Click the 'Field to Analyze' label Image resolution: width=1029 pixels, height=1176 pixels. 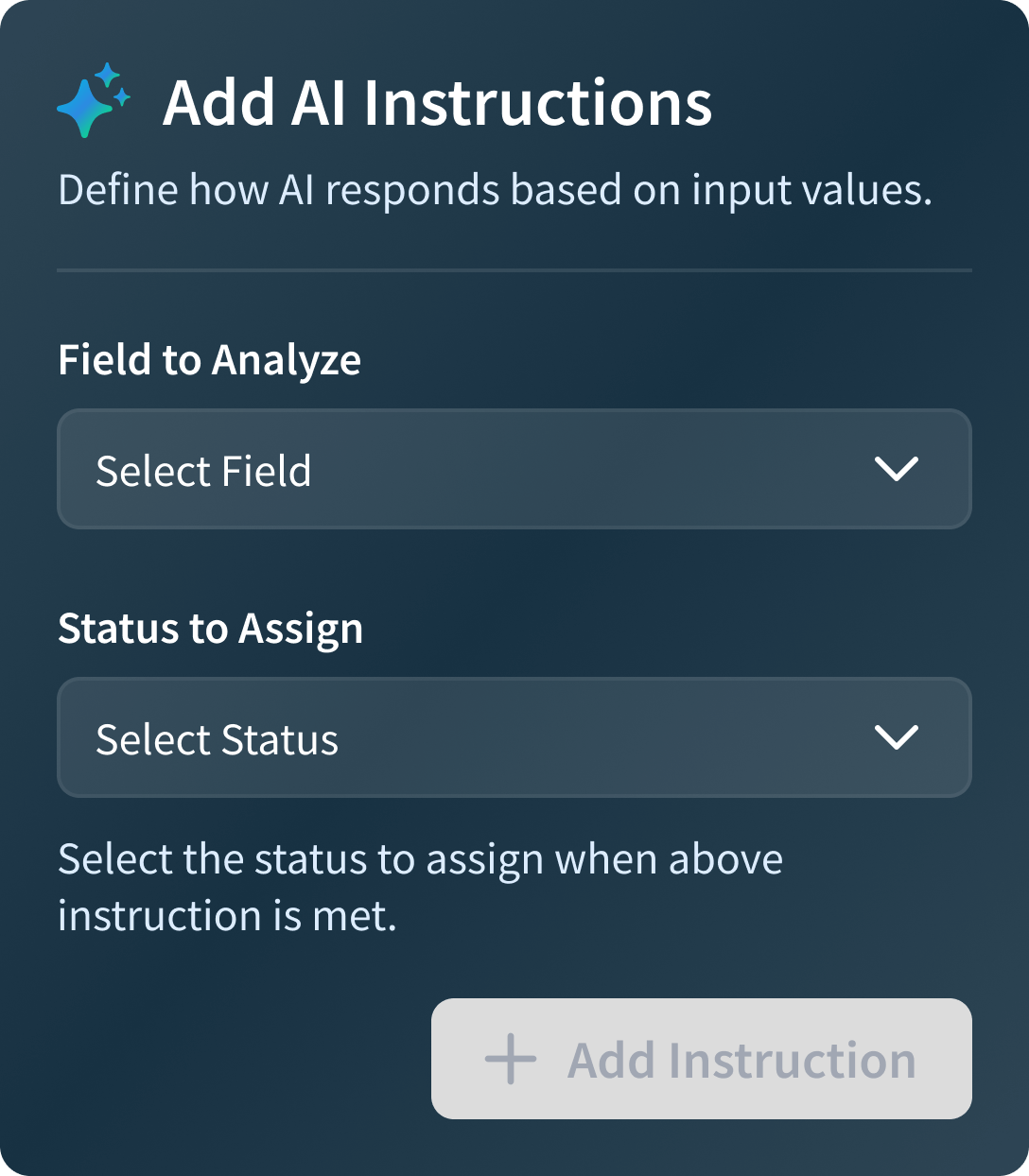(209, 360)
